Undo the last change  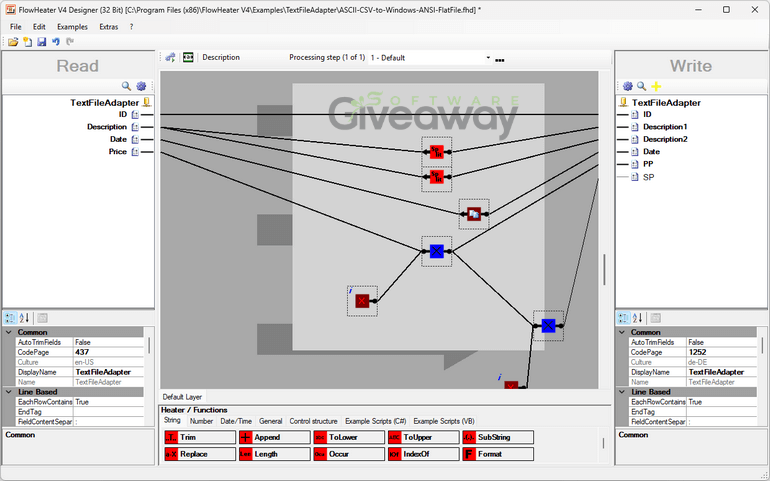55,42
